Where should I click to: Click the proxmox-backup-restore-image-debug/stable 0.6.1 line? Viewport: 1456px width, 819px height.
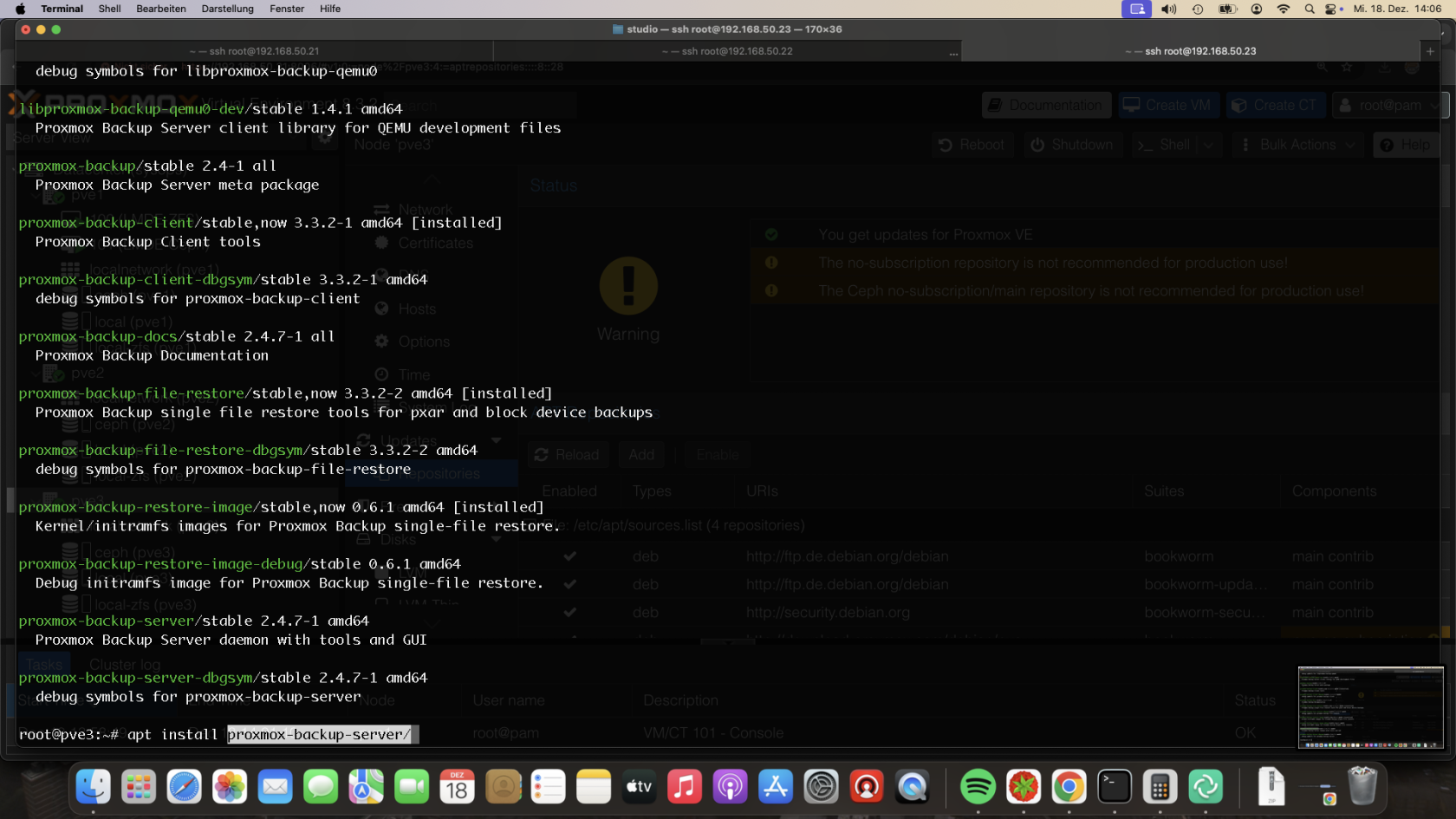click(x=240, y=564)
